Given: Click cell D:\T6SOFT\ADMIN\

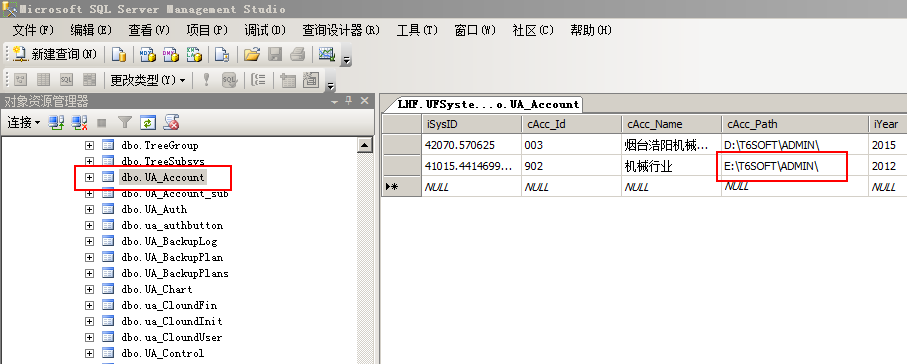Looking at the screenshot, I should click(x=794, y=145).
